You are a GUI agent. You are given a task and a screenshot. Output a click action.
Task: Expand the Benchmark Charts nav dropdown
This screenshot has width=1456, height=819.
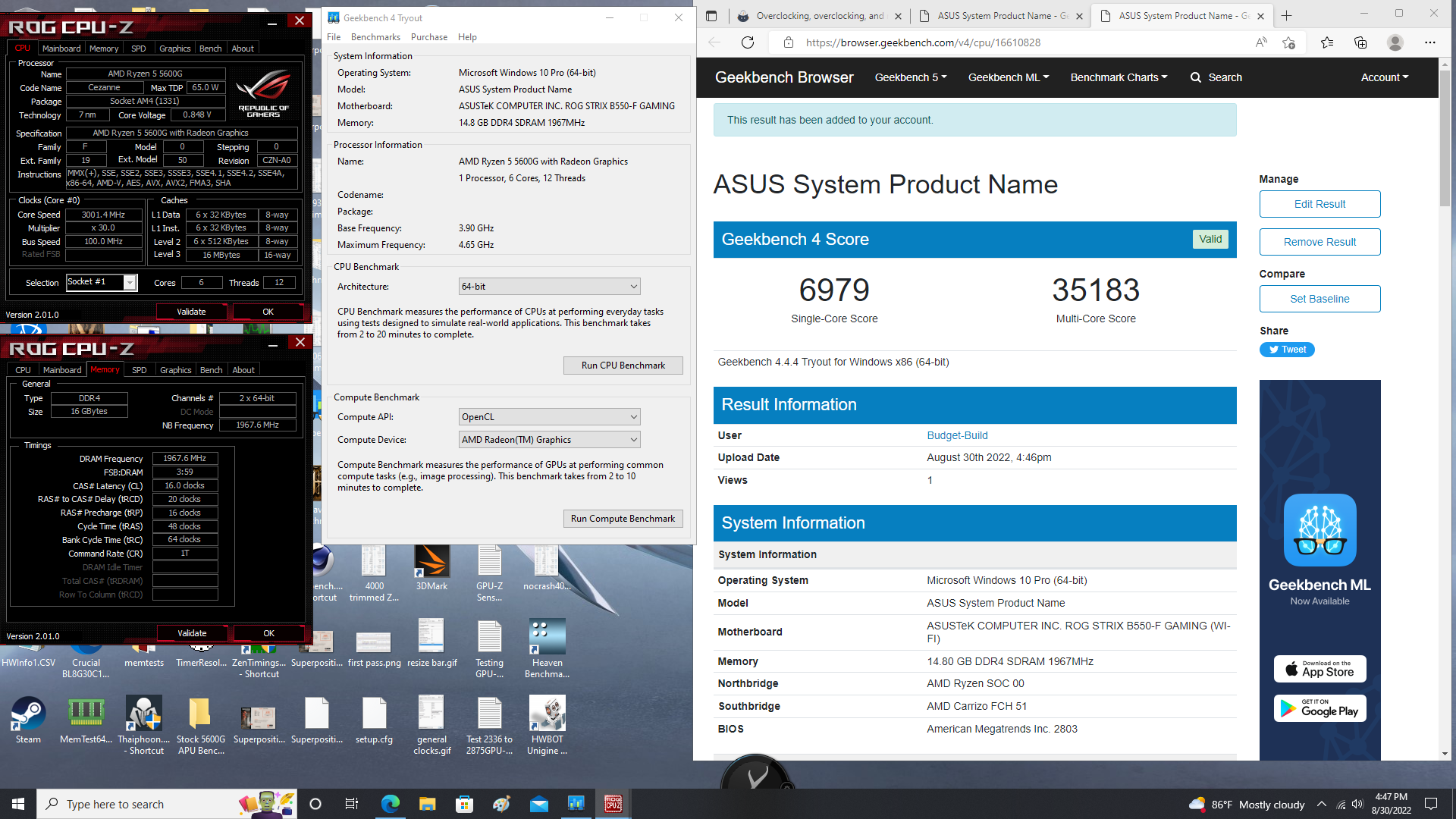[1119, 77]
